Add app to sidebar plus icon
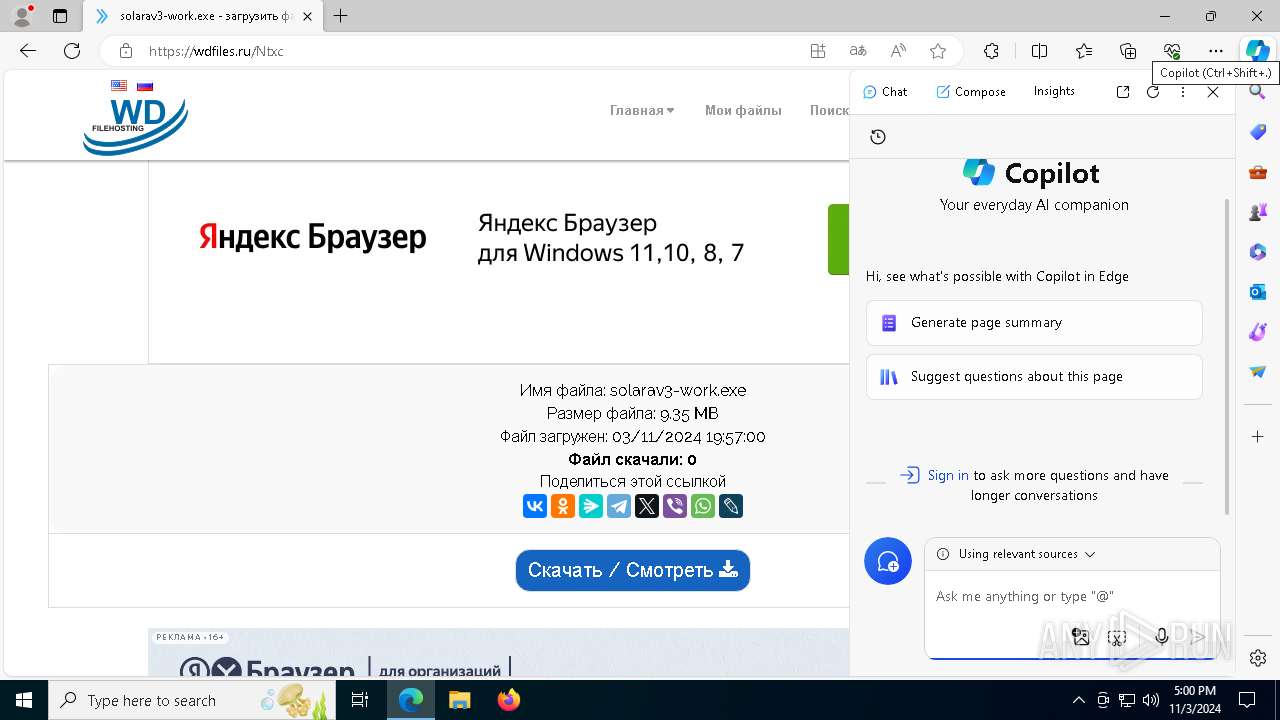 click(1258, 437)
